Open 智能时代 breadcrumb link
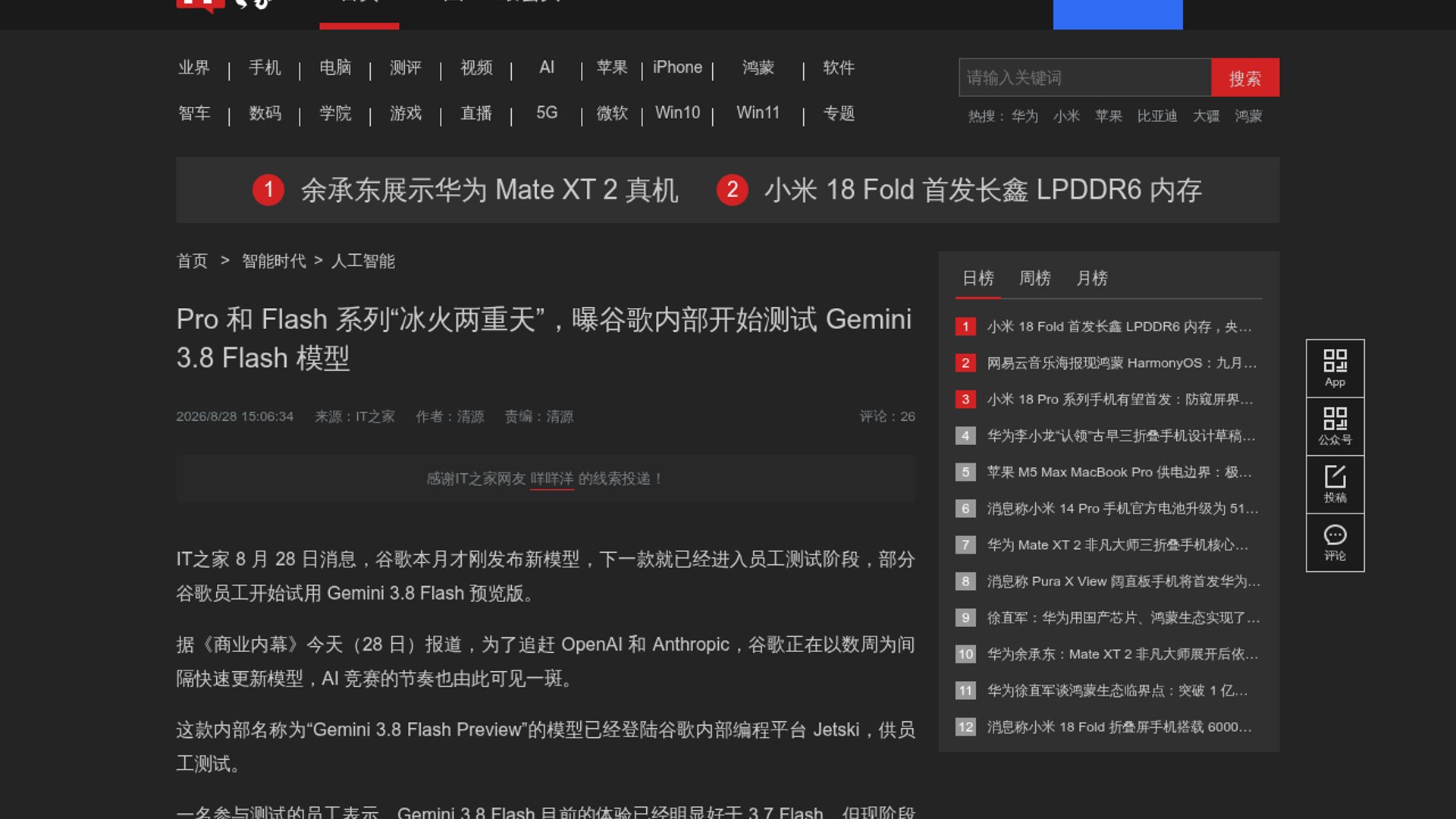The image size is (1456, 819). (x=274, y=261)
